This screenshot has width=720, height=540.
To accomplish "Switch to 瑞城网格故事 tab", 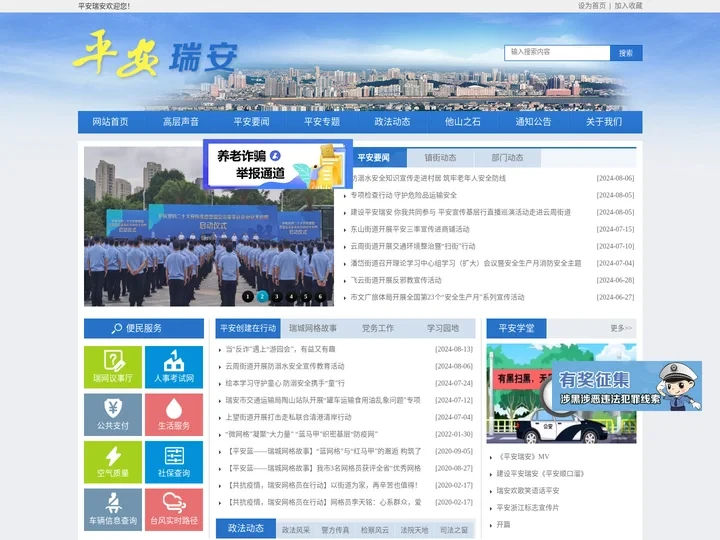I will pyautogui.click(x=313, y=328).
